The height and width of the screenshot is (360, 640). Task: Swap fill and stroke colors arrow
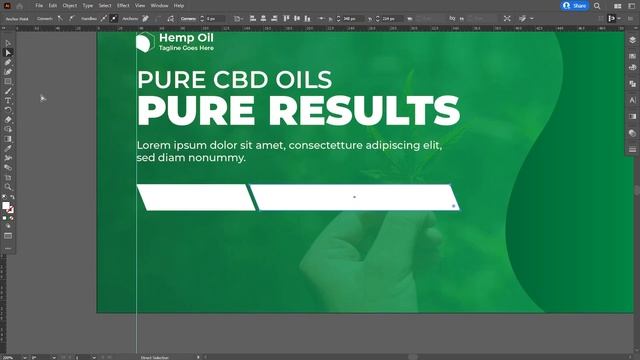click(x=12, y=197)
